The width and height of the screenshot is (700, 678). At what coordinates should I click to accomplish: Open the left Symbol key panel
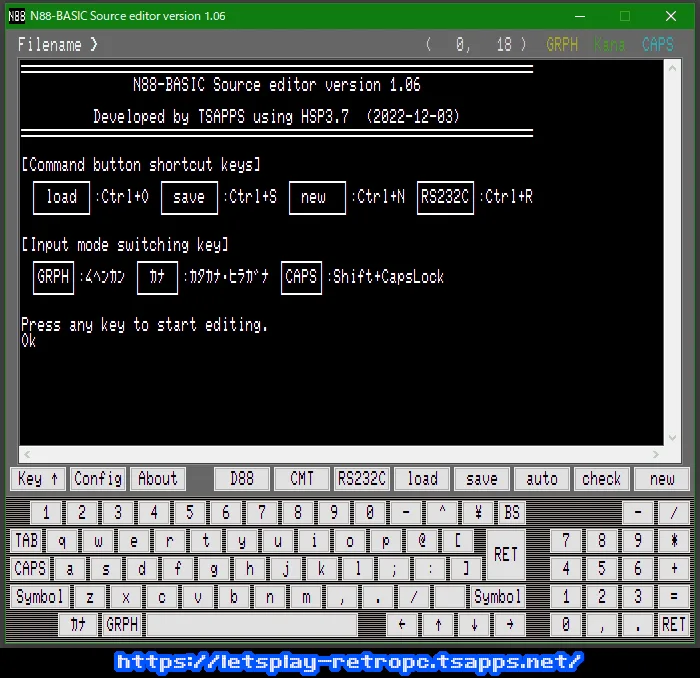click(40, 597)
